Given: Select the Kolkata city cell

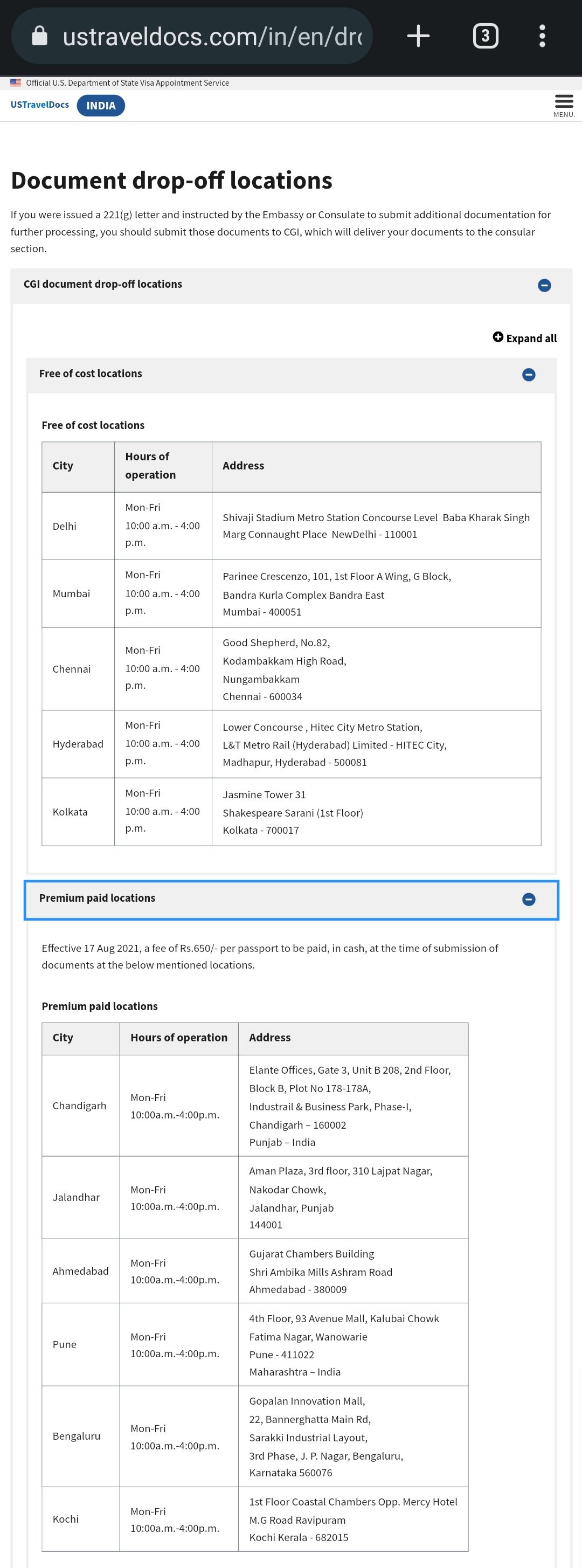Looking at the screenshot, I should (78, 812).
